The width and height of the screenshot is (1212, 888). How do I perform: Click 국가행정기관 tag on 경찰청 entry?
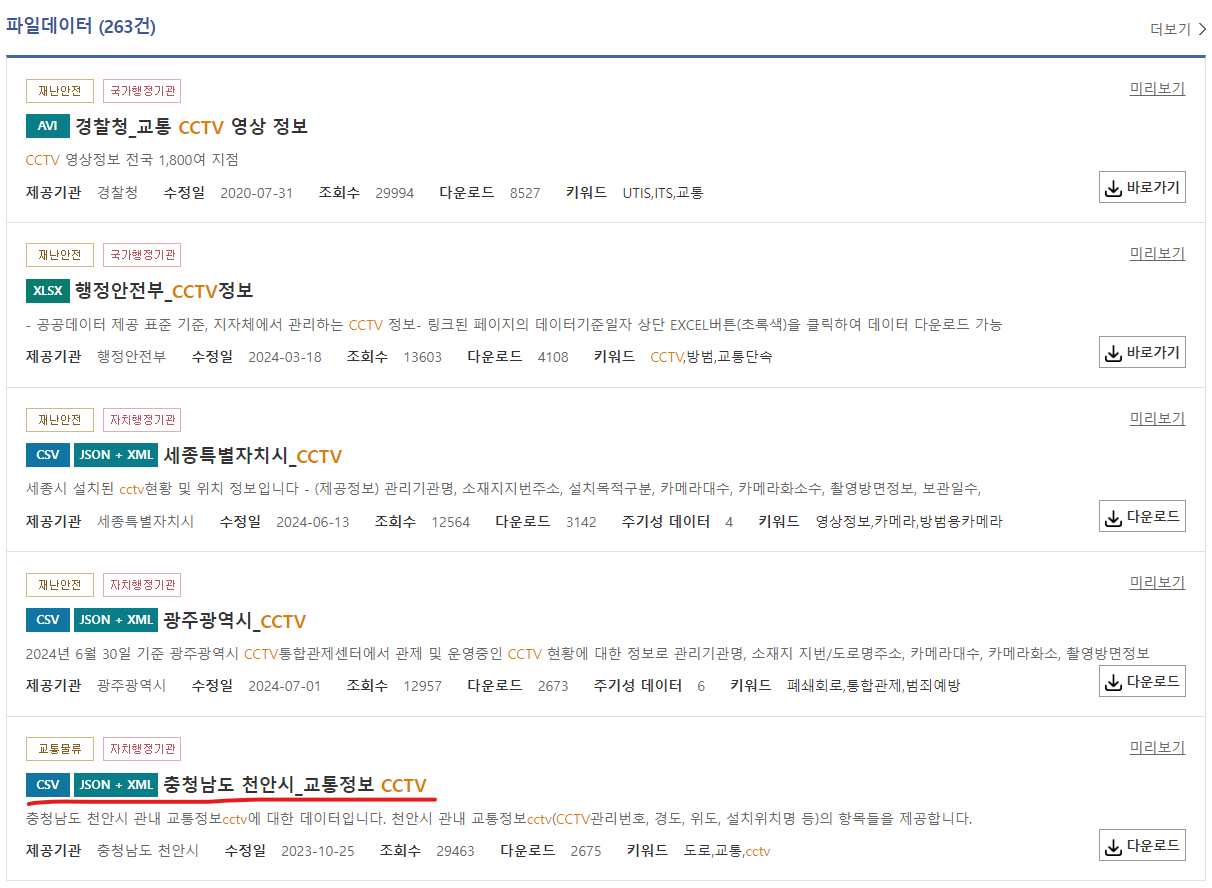[142, 91]
